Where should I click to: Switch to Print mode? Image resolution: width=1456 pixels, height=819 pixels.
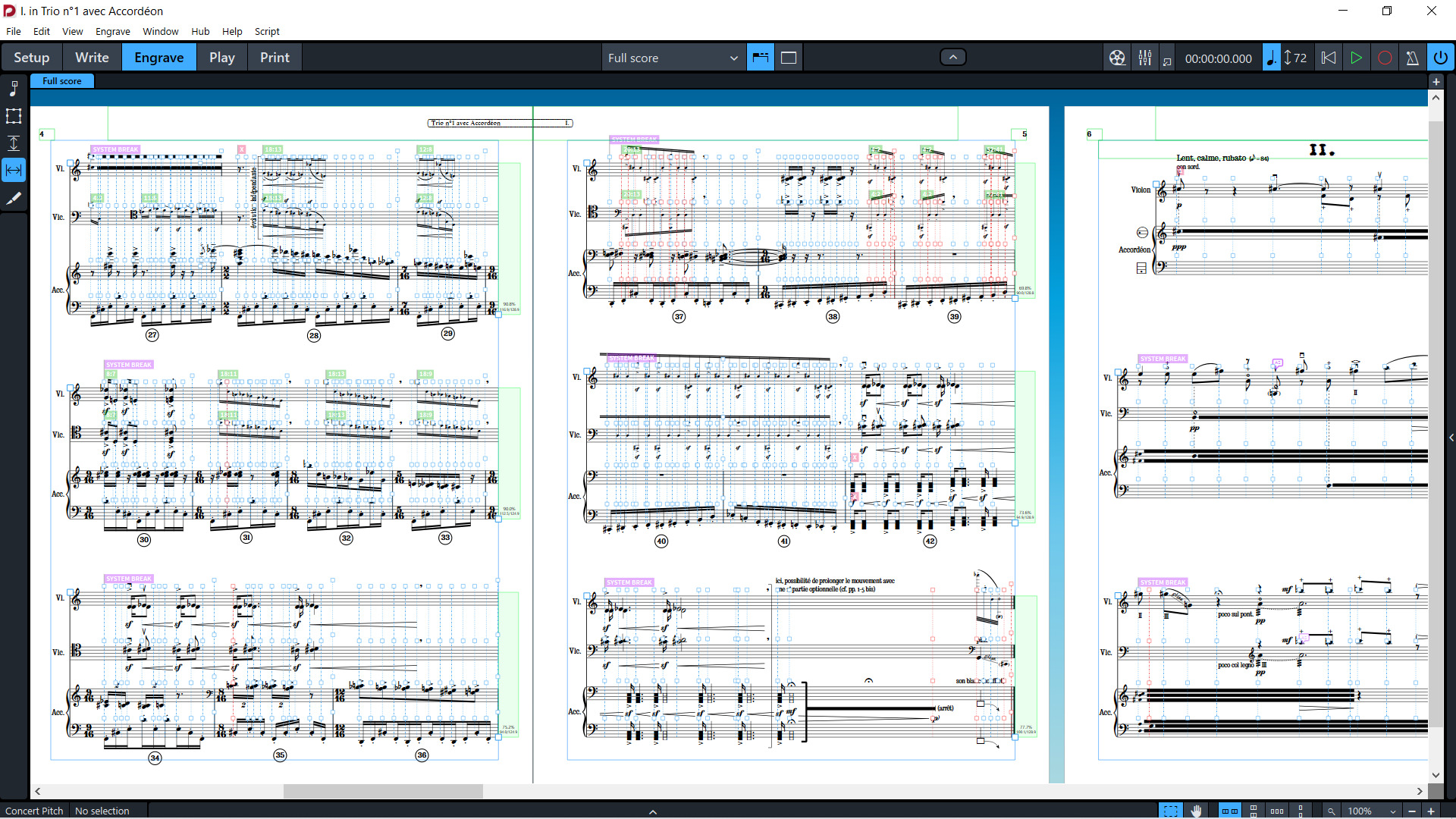[x=275, y=58]
